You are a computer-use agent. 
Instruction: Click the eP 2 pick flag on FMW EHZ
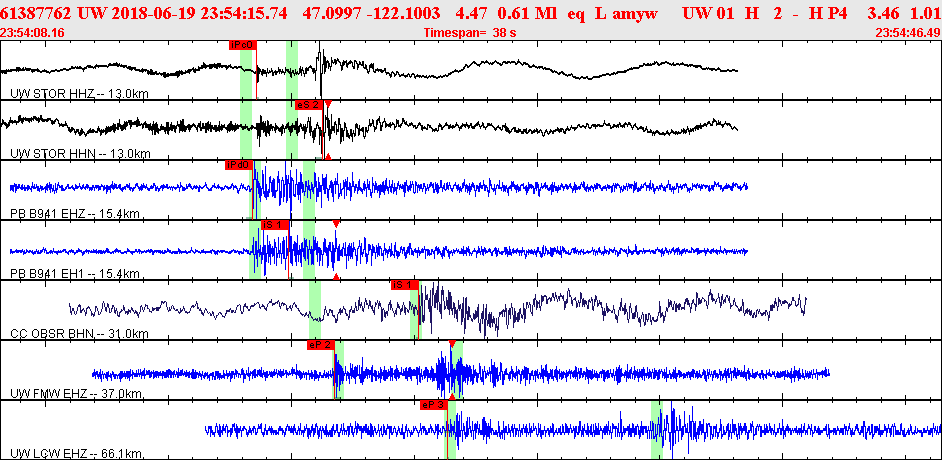tap(320, 345)
